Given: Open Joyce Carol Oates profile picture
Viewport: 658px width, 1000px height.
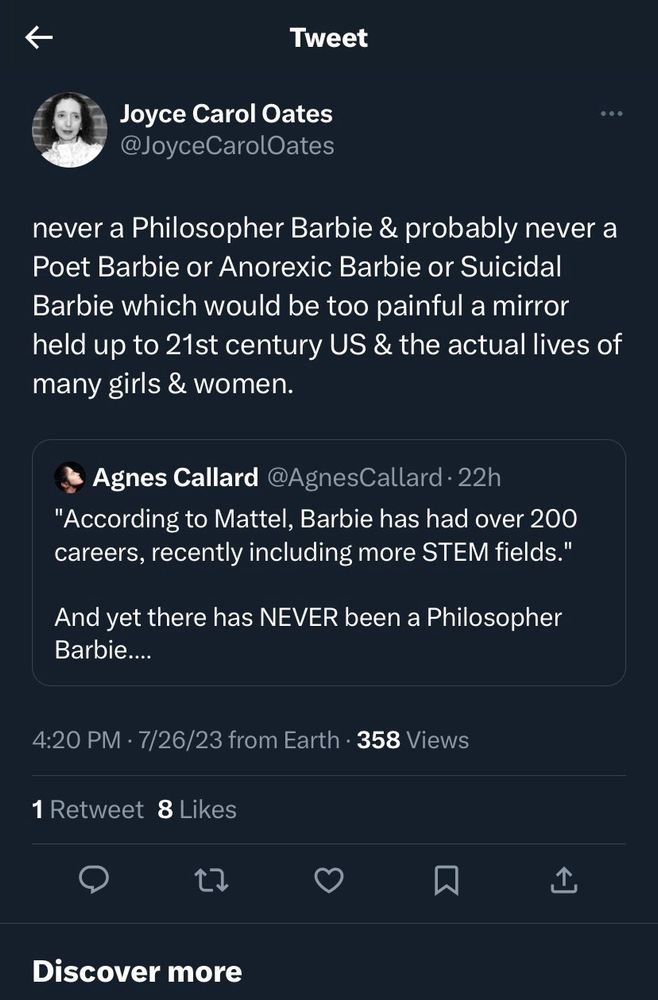Looking at the screenshot, I should [x=70, y=130].
